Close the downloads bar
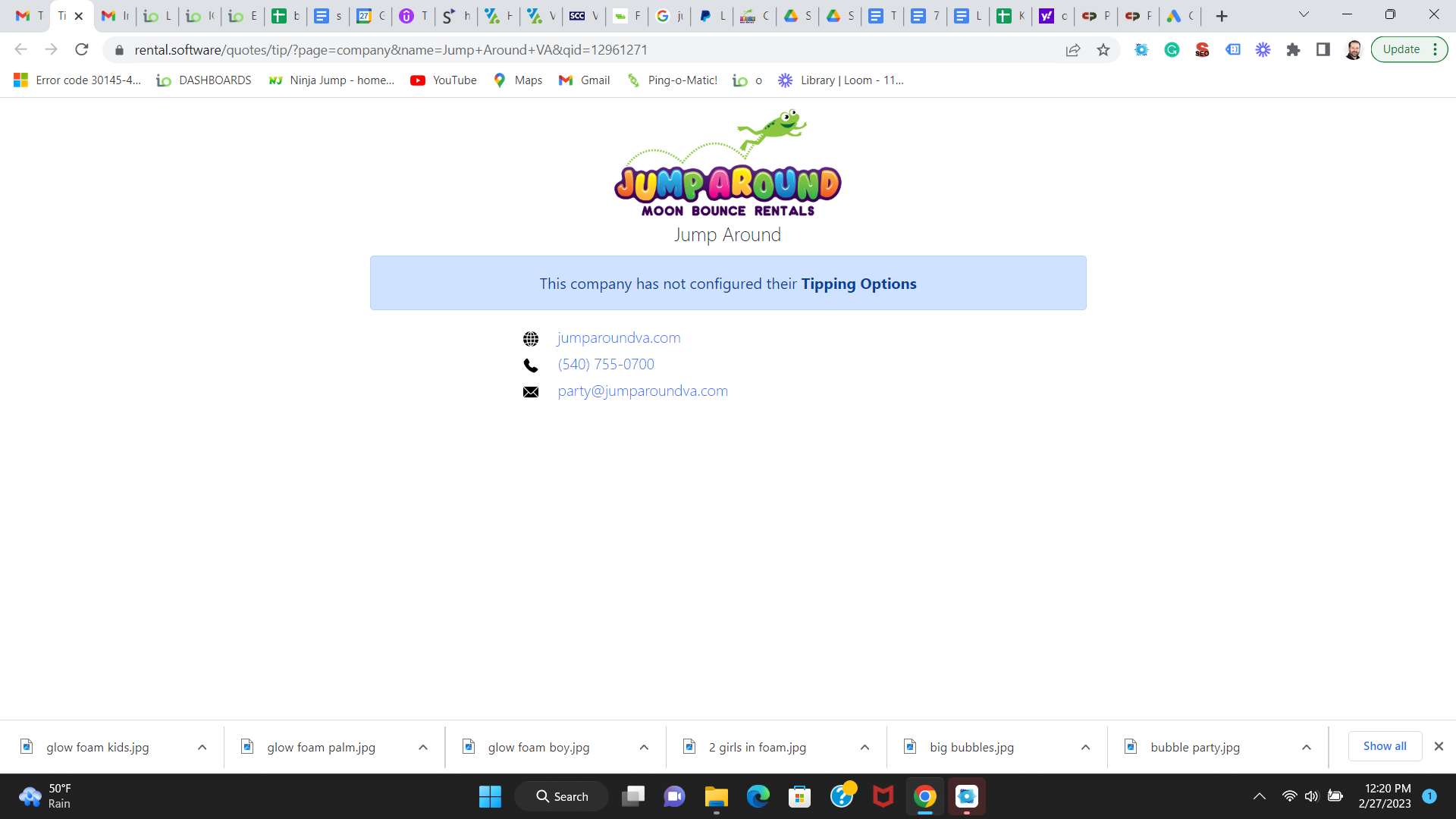This screenshot has height=819, width=1456. 1439,746
